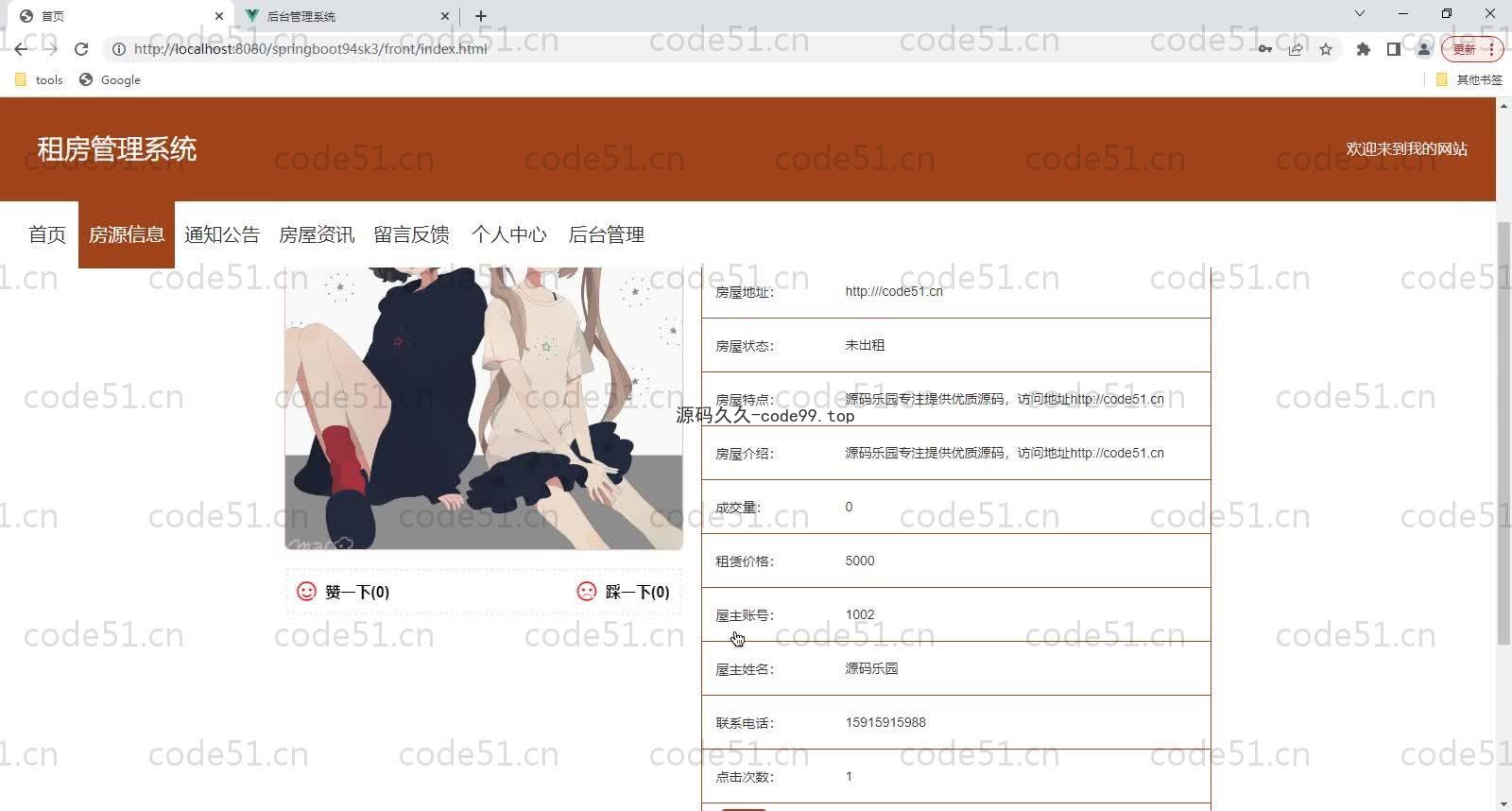Click the share page icon
Screen dimensions: 1512x811
tap(1296, 49)
